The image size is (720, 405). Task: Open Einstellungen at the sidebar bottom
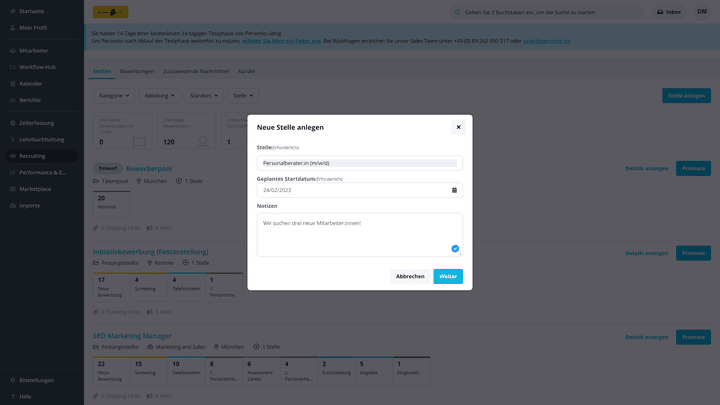click(x=36, y=380)
